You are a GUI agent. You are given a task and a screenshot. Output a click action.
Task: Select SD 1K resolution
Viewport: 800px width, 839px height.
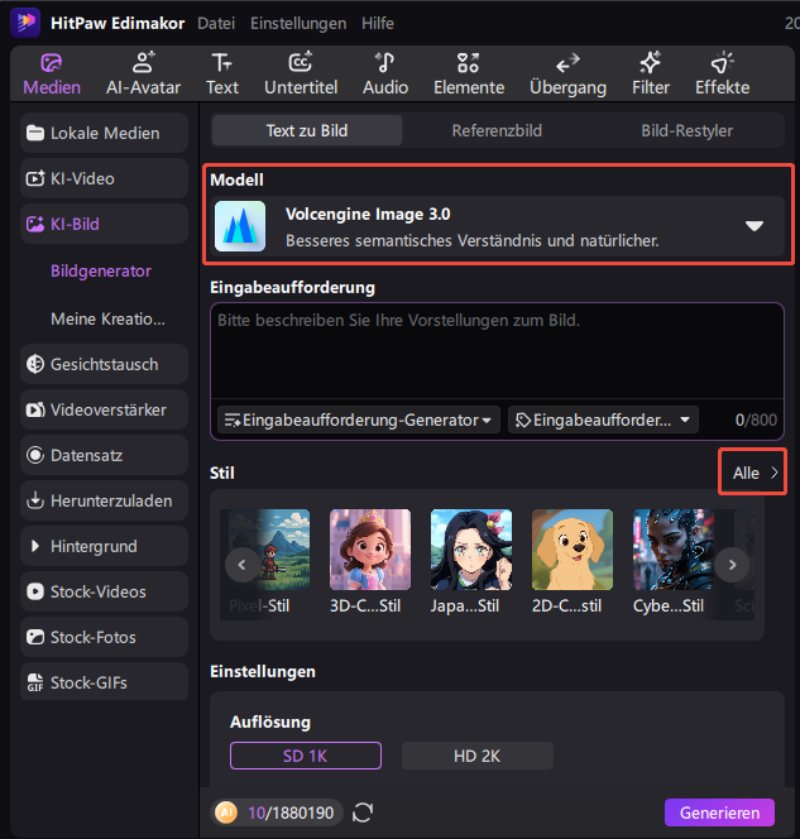coord(306,756)
